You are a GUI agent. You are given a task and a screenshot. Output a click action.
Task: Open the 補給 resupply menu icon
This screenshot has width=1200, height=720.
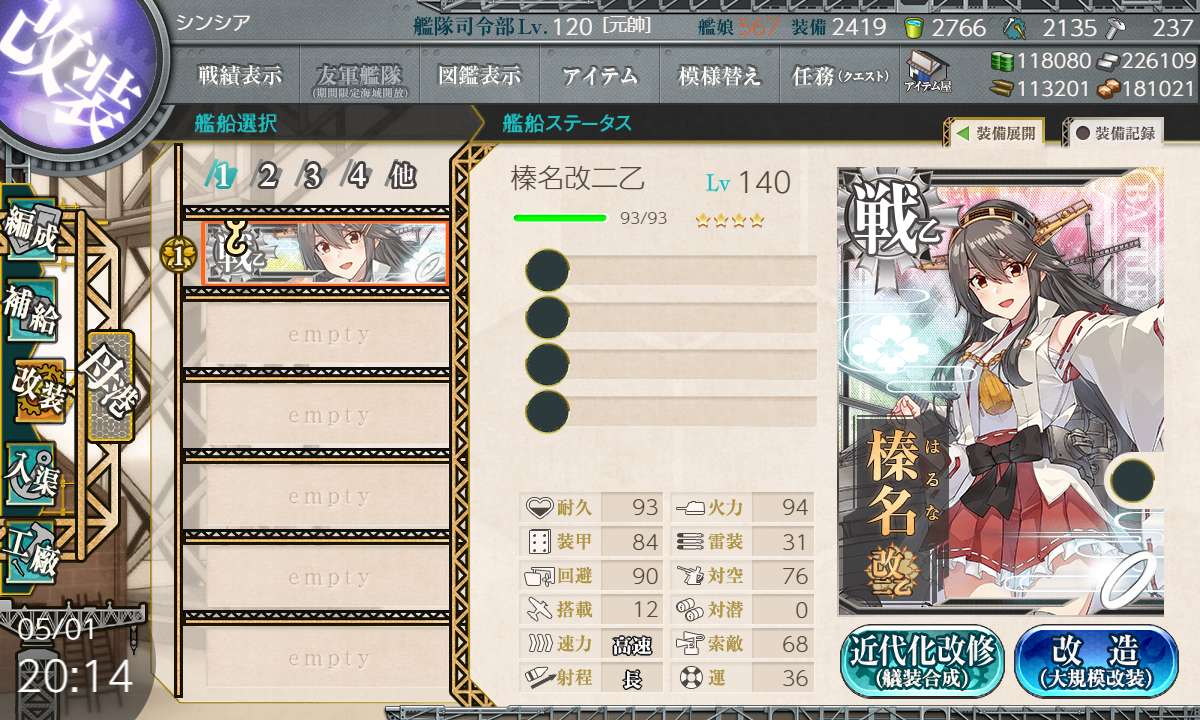click(30, 312)
